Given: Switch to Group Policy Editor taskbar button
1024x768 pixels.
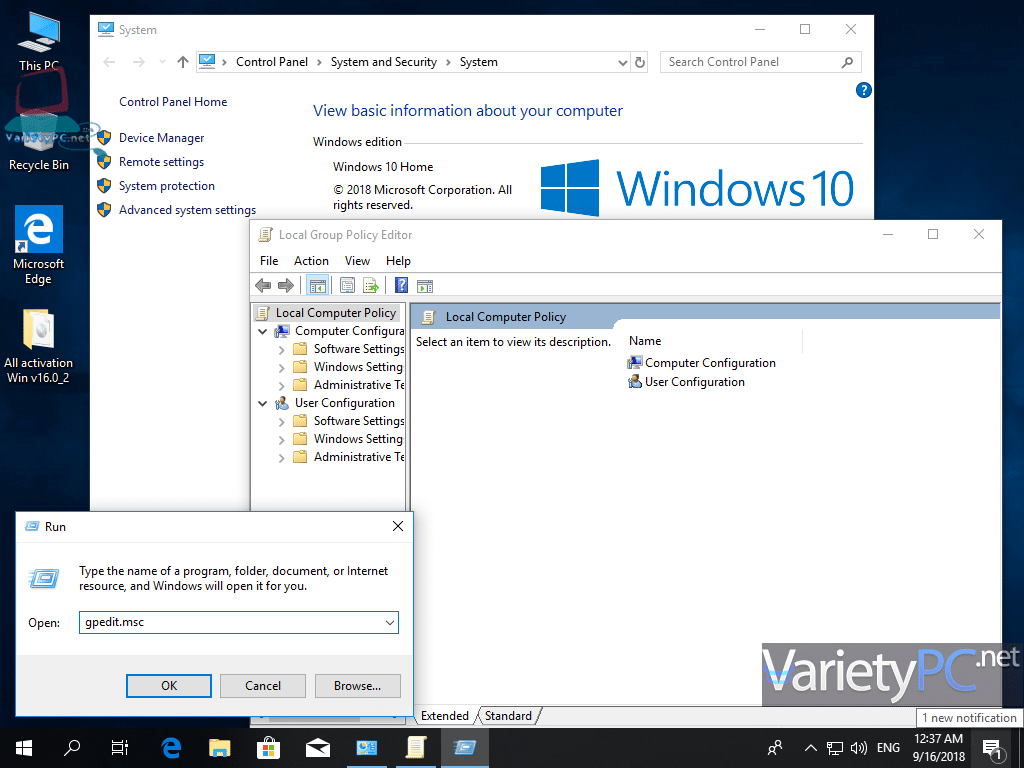Looking at the screenshot, I should 415,748.
